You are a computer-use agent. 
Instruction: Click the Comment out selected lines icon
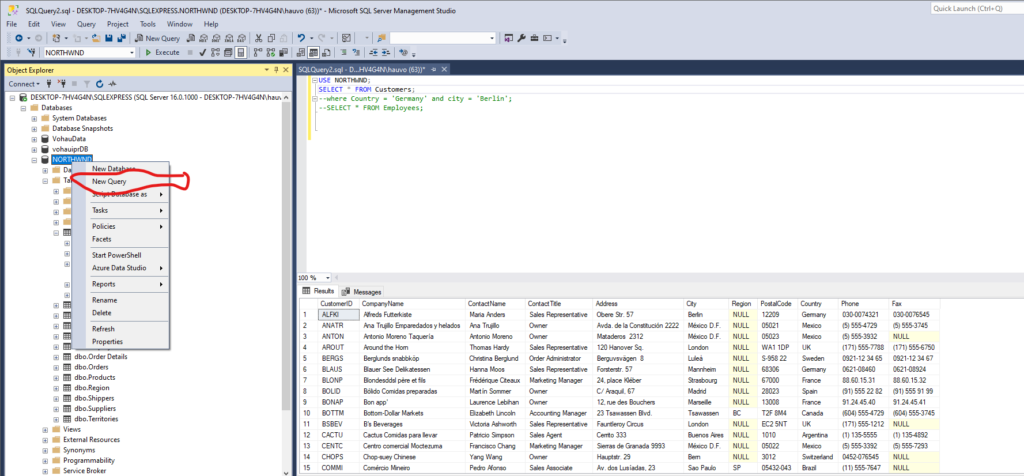344,52
